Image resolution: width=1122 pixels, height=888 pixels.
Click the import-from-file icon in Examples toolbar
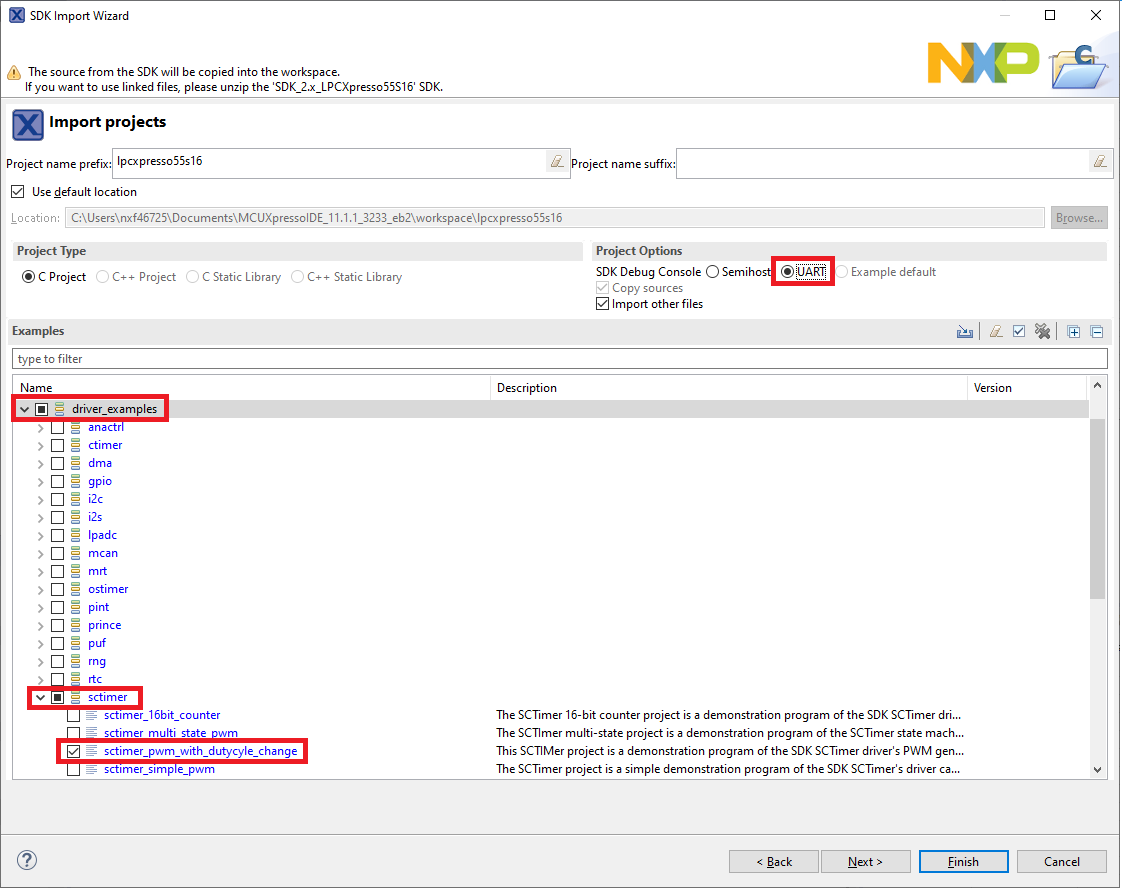coord(965,332)
